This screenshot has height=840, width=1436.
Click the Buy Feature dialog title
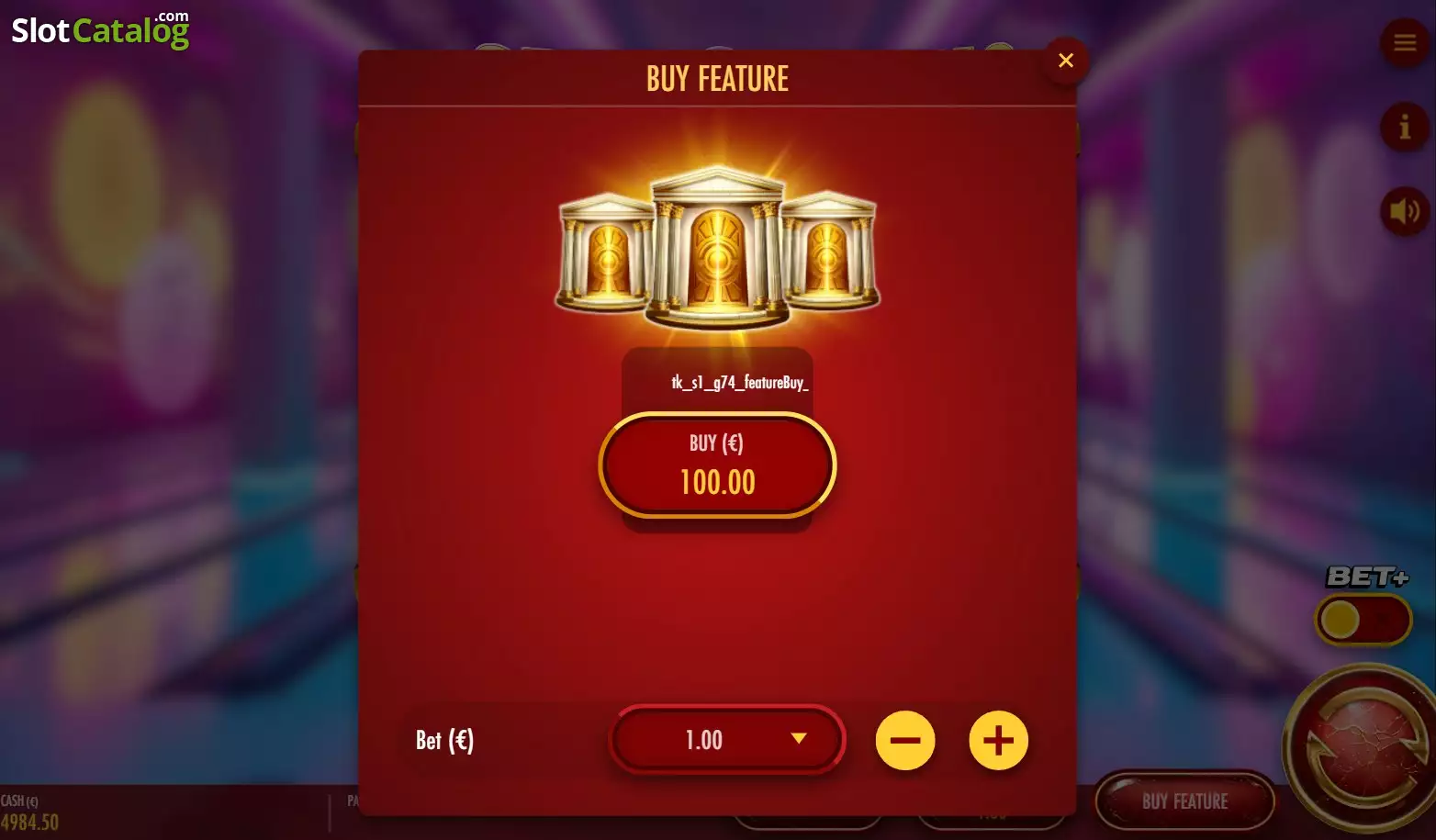(x=717, y=79)
